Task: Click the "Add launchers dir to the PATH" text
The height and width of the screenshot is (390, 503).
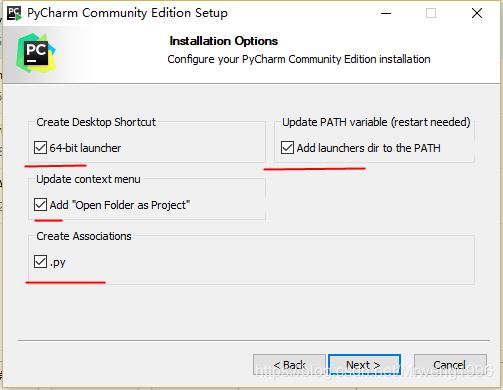Action: point(369,148)
